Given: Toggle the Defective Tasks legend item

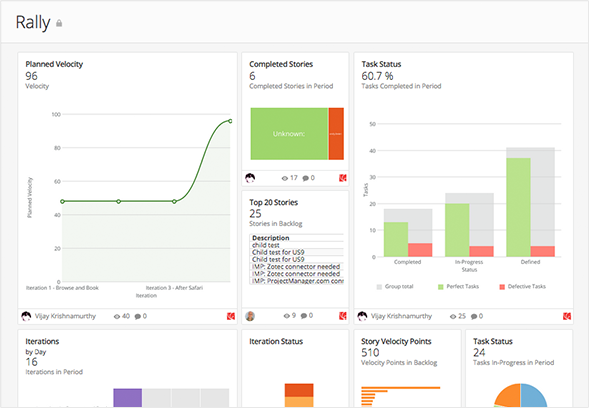Looking at the screenshot, I should (523, 287).
